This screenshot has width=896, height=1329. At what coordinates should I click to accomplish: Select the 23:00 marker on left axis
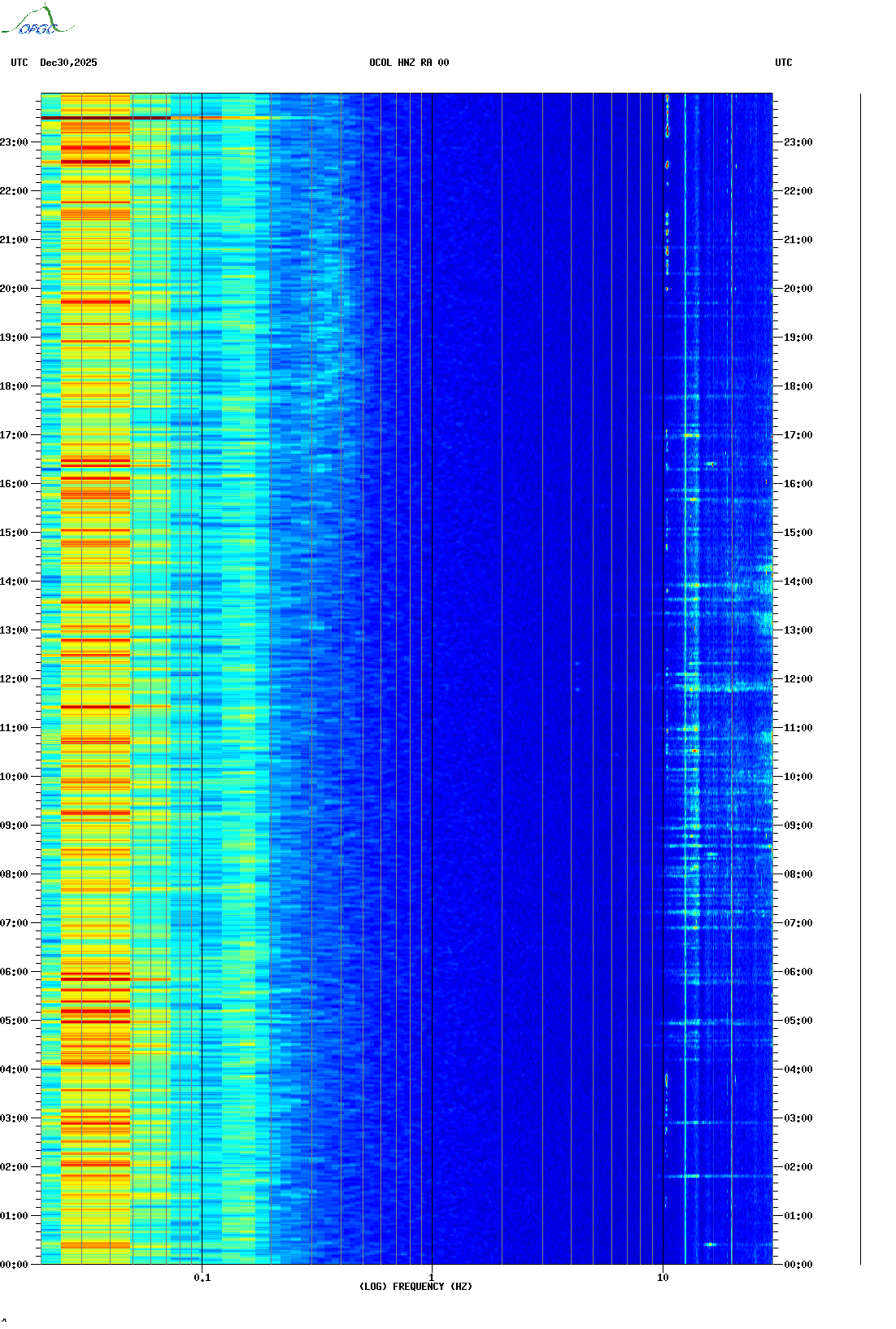(x=14, y=142)
